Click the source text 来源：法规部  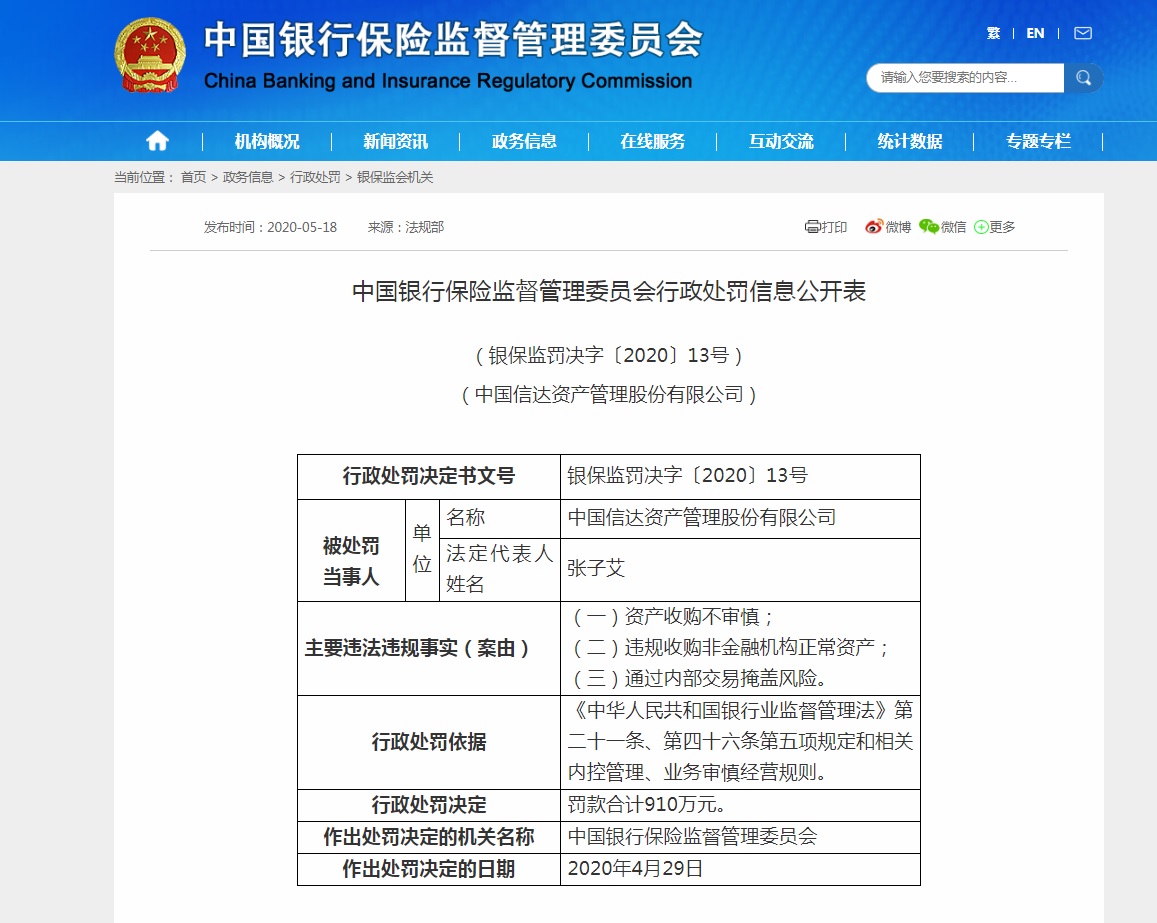(x=406, y=227)
